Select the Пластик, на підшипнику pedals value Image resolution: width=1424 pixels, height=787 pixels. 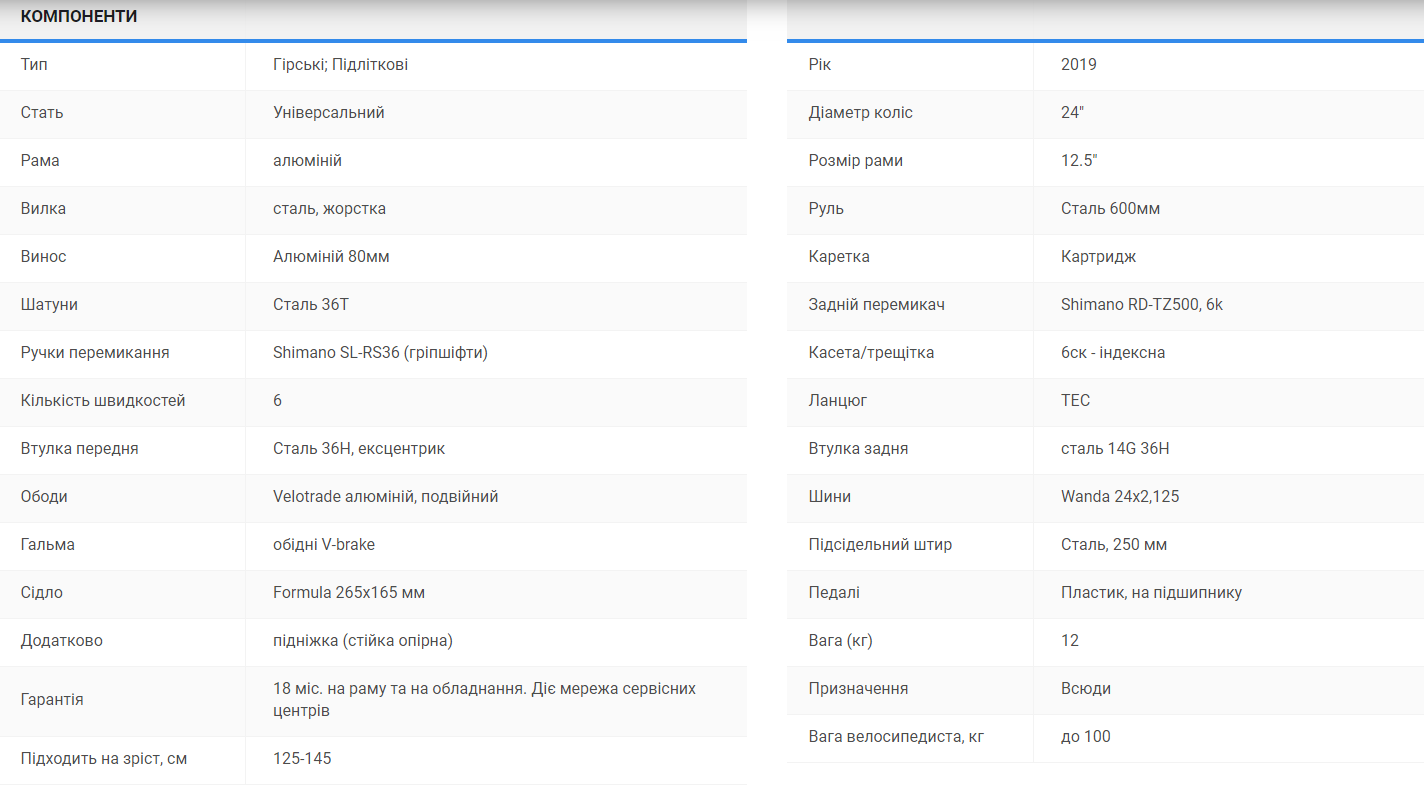pyautogui.click(x=1151, y=593)
